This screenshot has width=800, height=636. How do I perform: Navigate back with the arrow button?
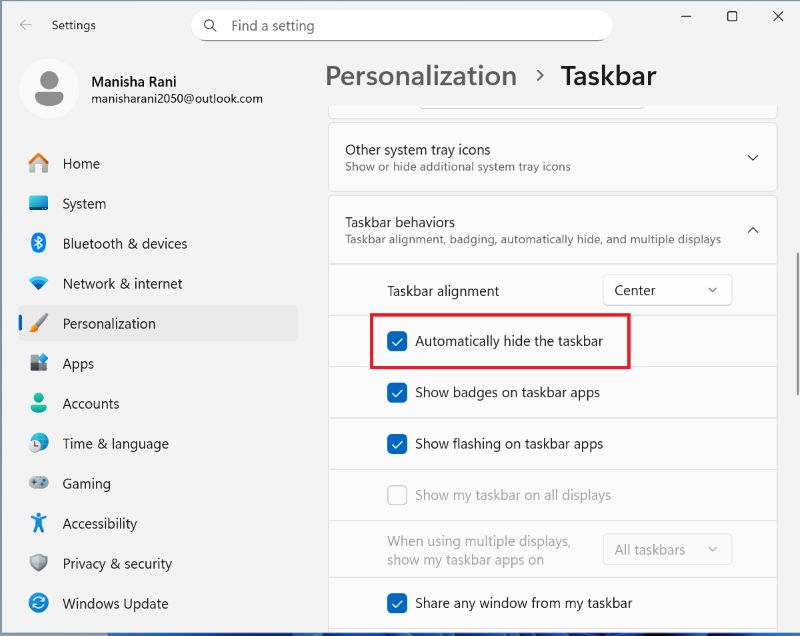(25, 25)
